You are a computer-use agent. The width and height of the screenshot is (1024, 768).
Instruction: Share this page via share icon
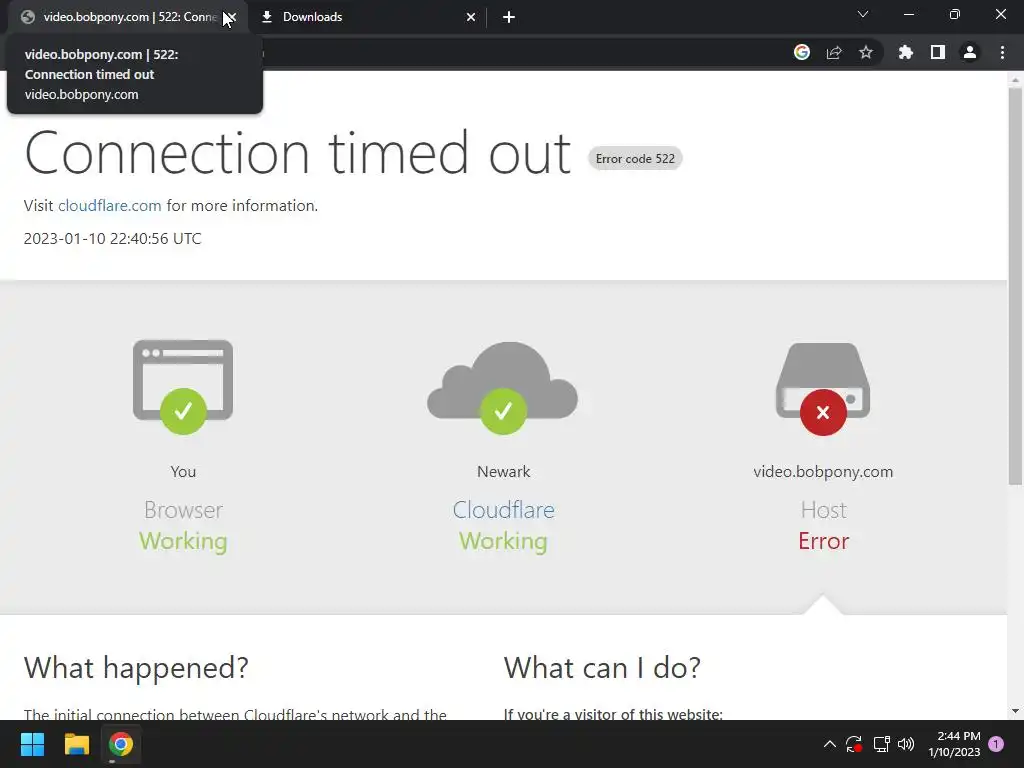tap(834, 52)
